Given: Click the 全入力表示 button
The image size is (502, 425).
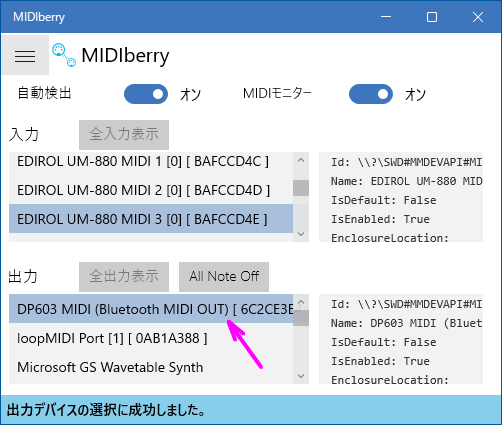Looking at the screenshot, I should click(124, 135).
